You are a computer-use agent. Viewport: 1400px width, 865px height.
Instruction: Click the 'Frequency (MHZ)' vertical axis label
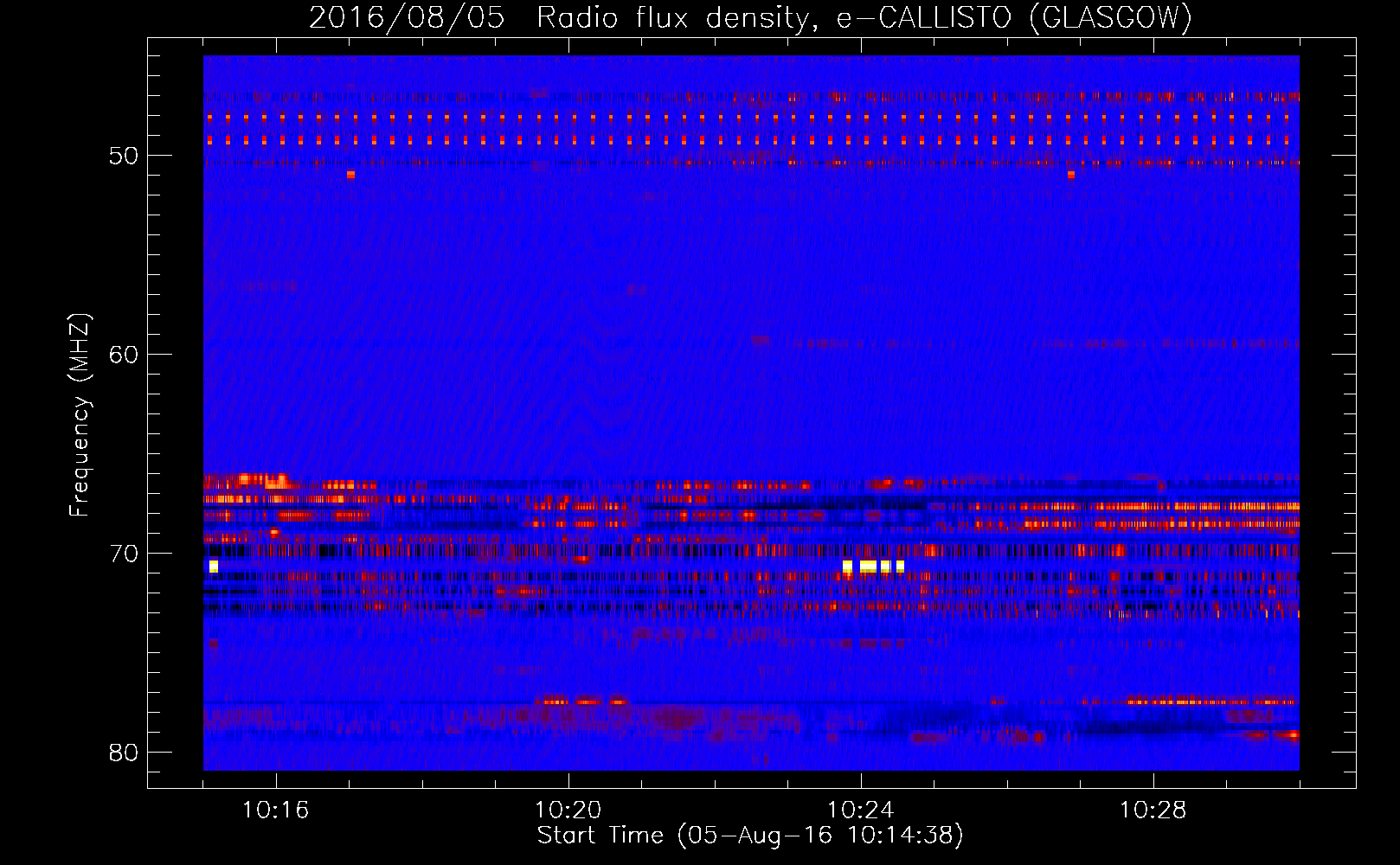(80, 415)
